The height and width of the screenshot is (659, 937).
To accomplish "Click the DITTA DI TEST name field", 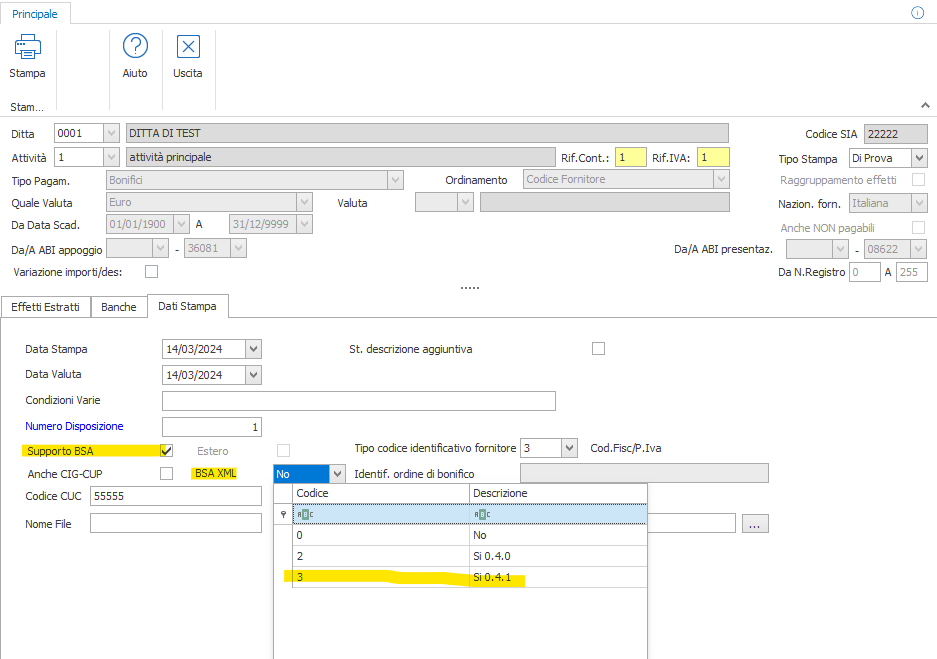I will 427,133.
